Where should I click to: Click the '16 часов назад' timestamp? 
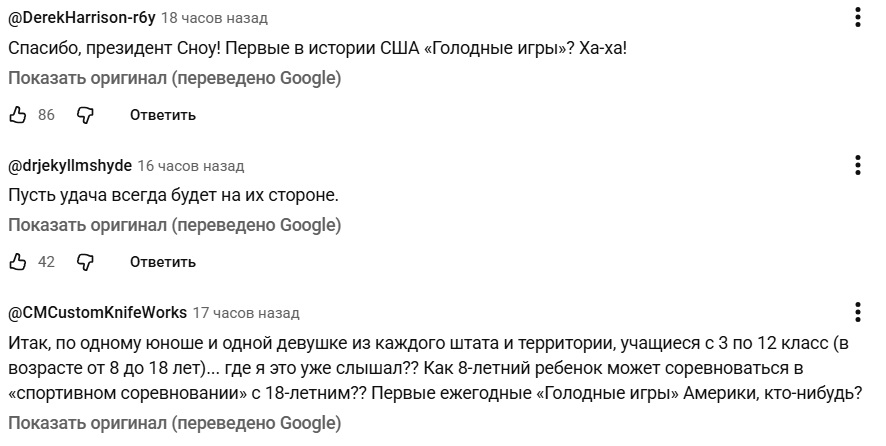(x=190, y=165)
